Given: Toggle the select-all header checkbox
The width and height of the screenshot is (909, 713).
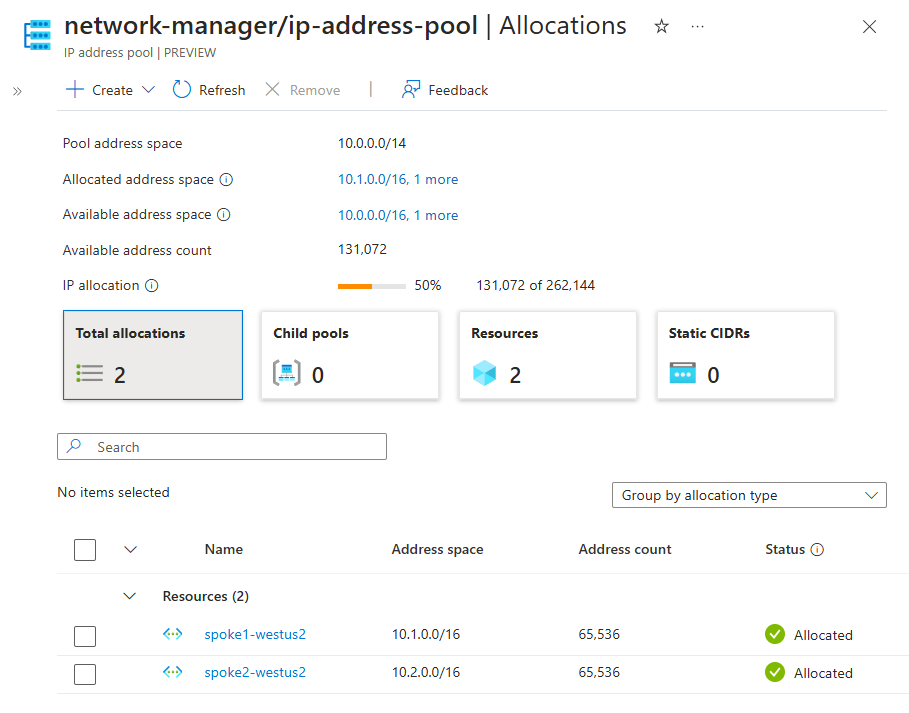Looking at the screenshot, I should coord(85,550).
